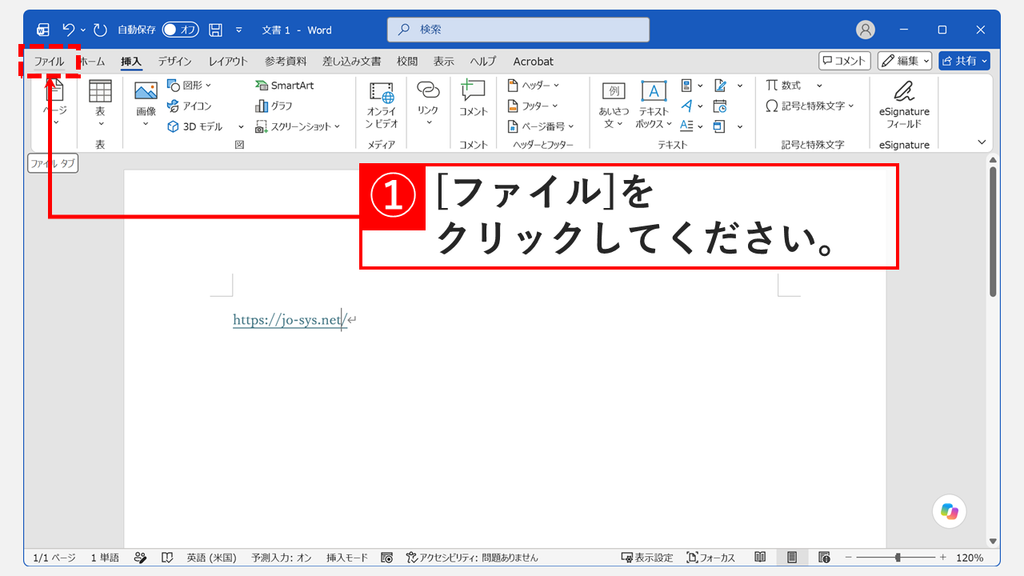Viewport: 1024px width, 576px height.
Task: Open the ヘッダー dropdown
Action: coord(534,85)
